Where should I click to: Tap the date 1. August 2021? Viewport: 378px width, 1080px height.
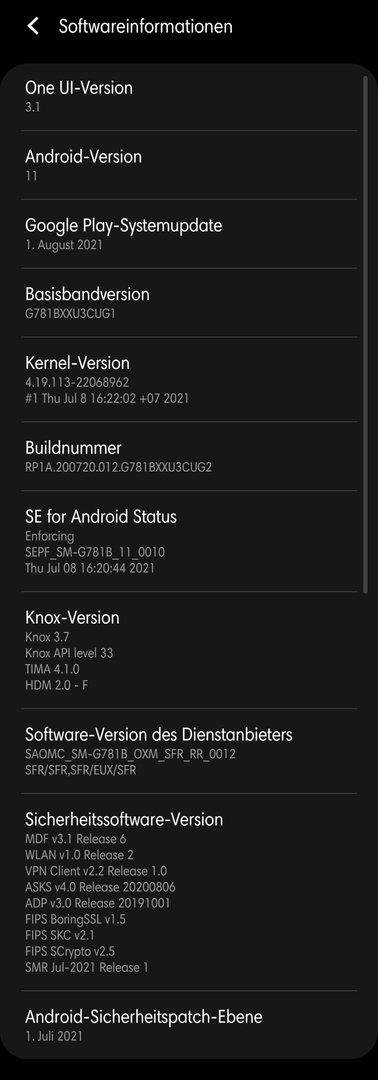(x=64, y=245)
